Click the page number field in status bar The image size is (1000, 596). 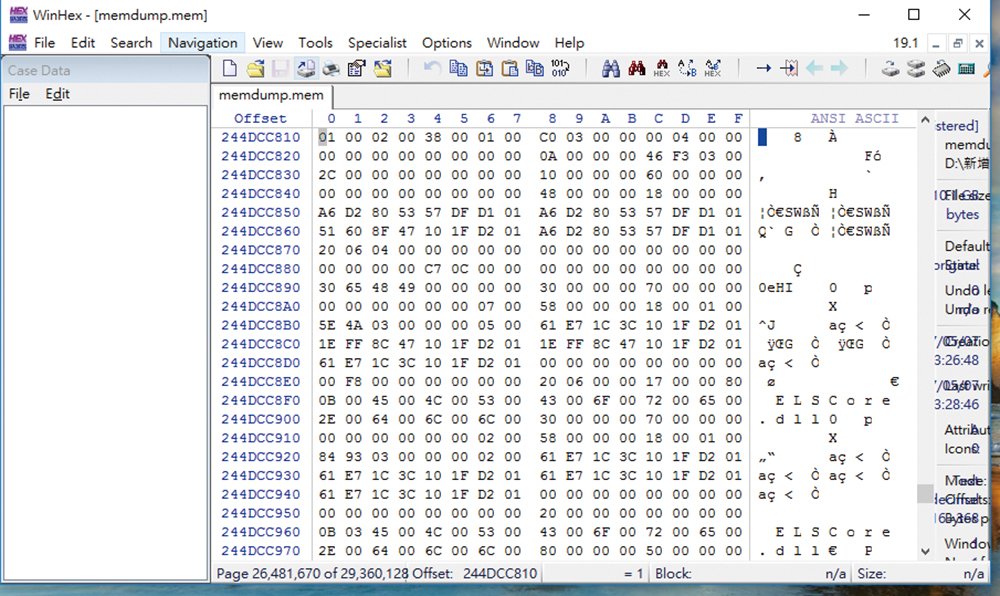click(x=311, y=574)
